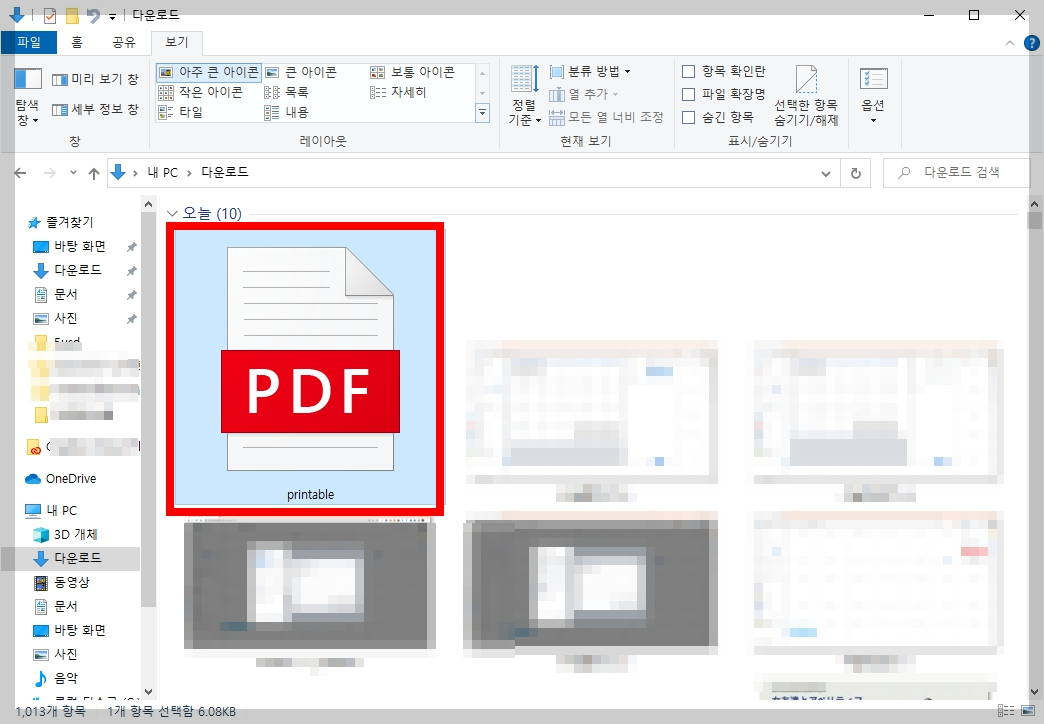The image size is (1044, 724).
Task: Choose 보통 아이콘 layout
Action: 413,72
